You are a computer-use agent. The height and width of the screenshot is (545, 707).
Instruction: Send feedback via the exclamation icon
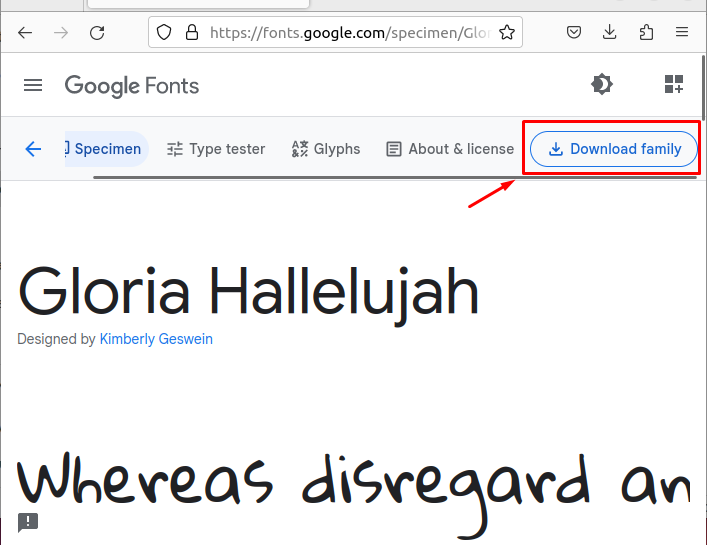(x=28, y=522)
